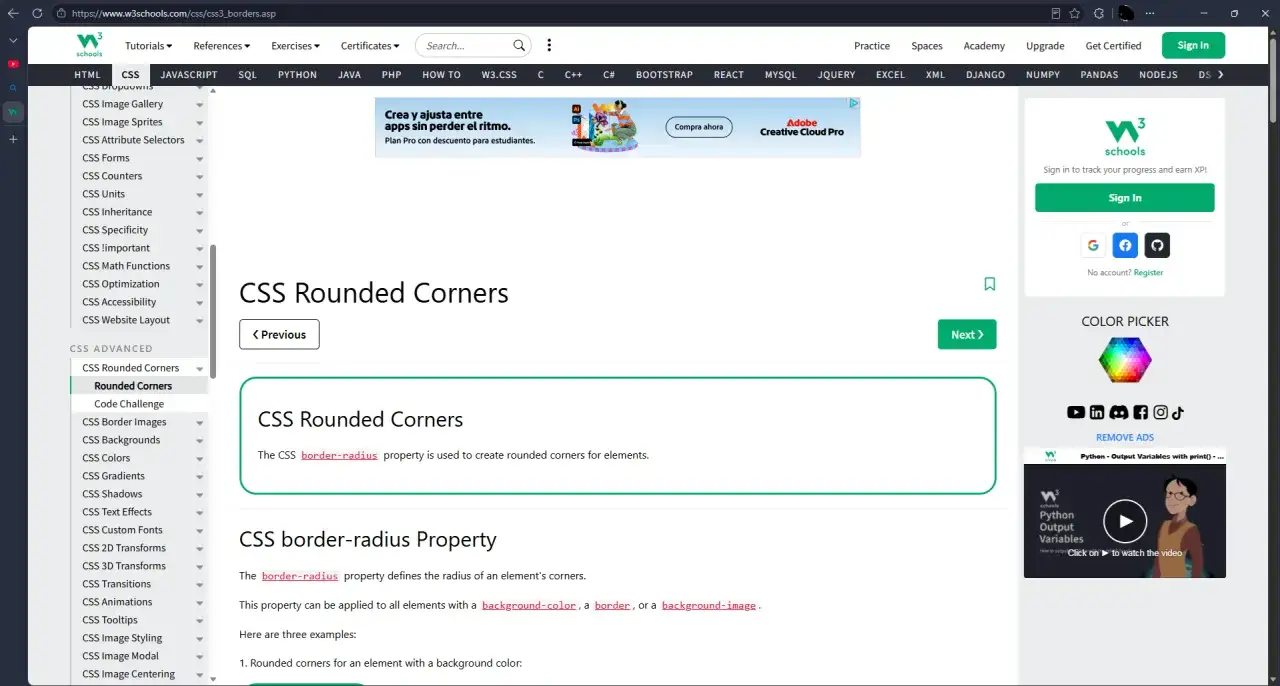Open the browser ellipsis settings menu
This screenshot has width=1280, height=686.
[x=1150, y=13]
